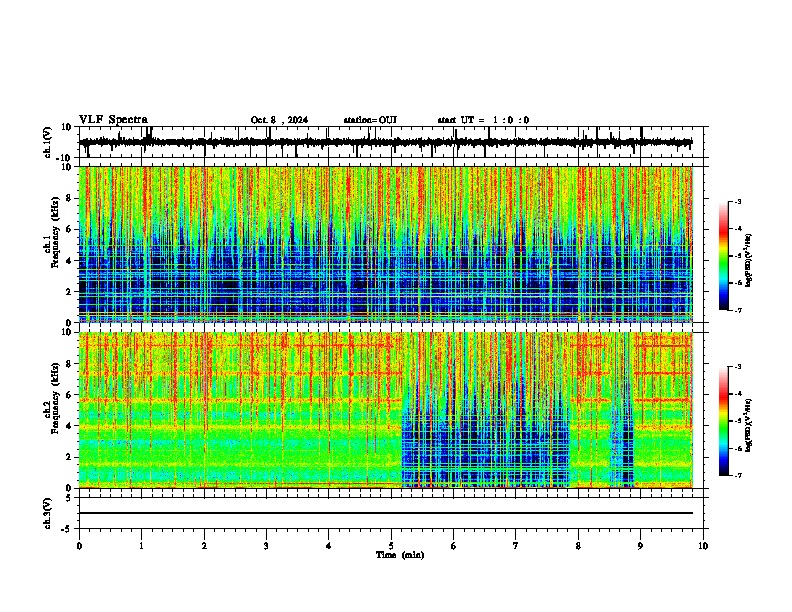
Task: Click the "Oct. 8 , 2024" date label
Action: (279, 120)
